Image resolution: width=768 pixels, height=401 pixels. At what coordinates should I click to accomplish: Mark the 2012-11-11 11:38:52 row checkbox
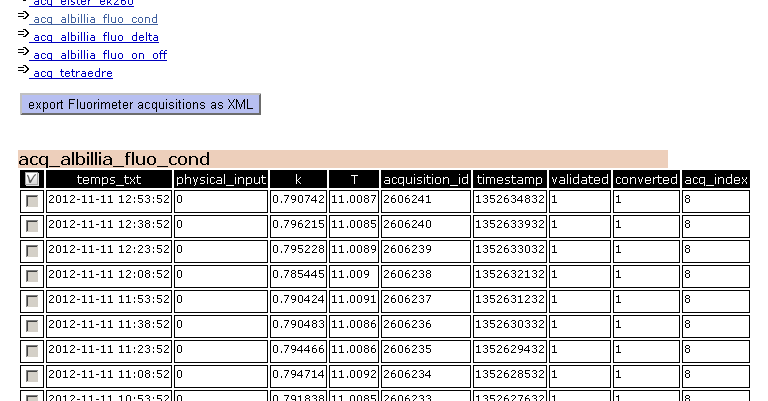(x=32, y=326)
